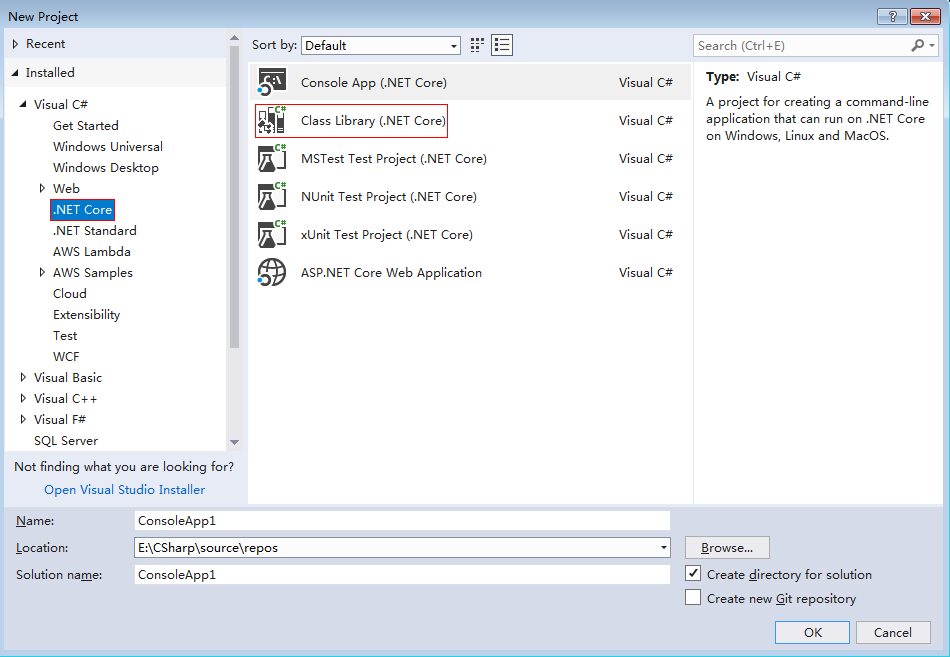Open the Location path dropdown arrow

[x=663, y=548]
